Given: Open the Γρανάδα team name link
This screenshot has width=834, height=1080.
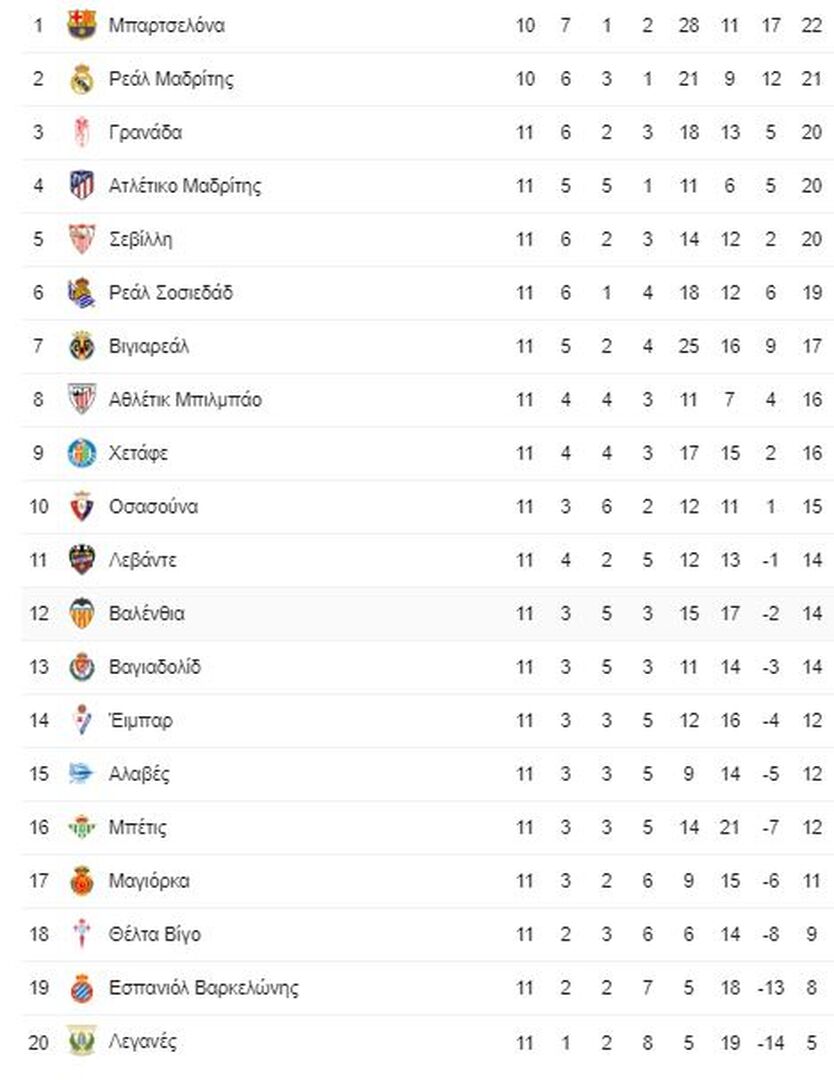Looking at the screenshot, I should (145, 132).
